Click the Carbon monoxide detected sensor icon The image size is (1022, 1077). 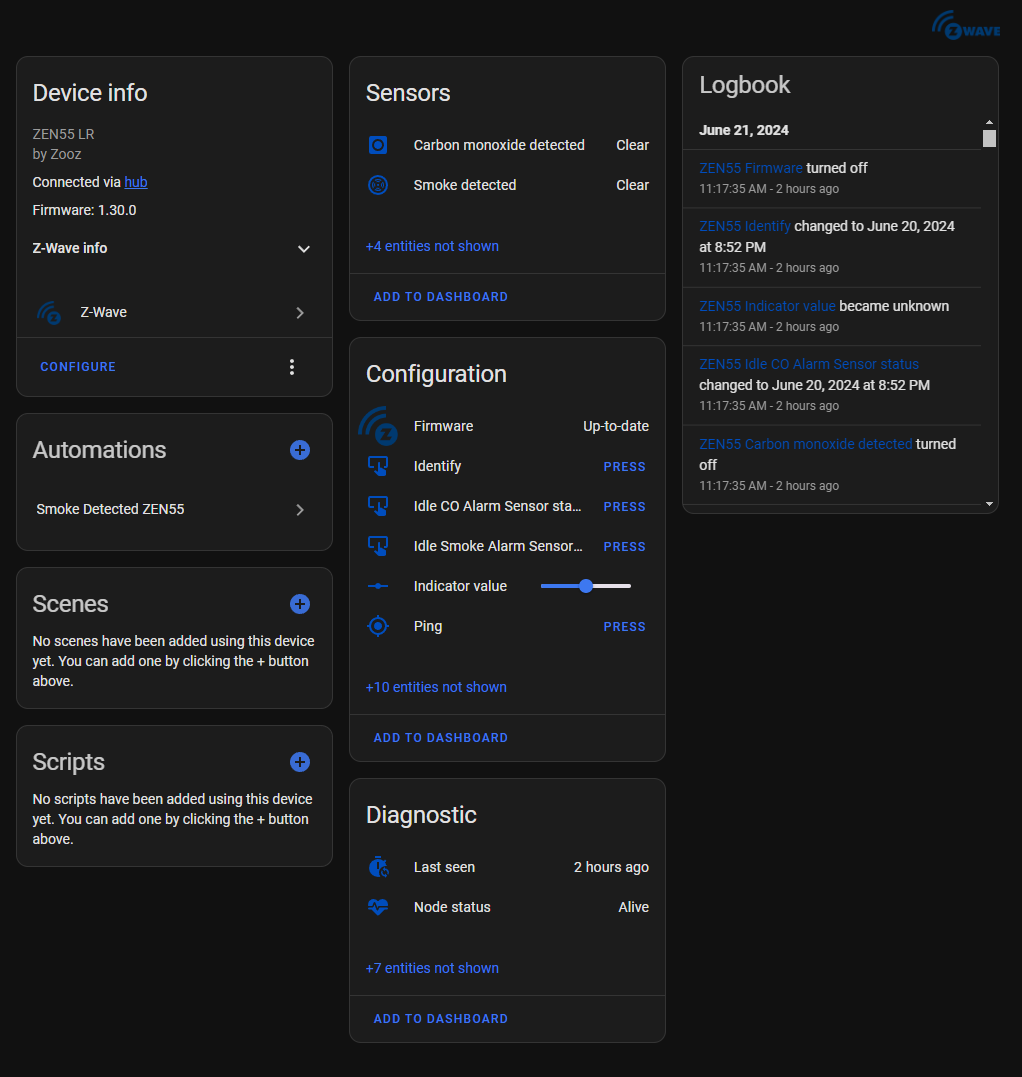[378, 145]
